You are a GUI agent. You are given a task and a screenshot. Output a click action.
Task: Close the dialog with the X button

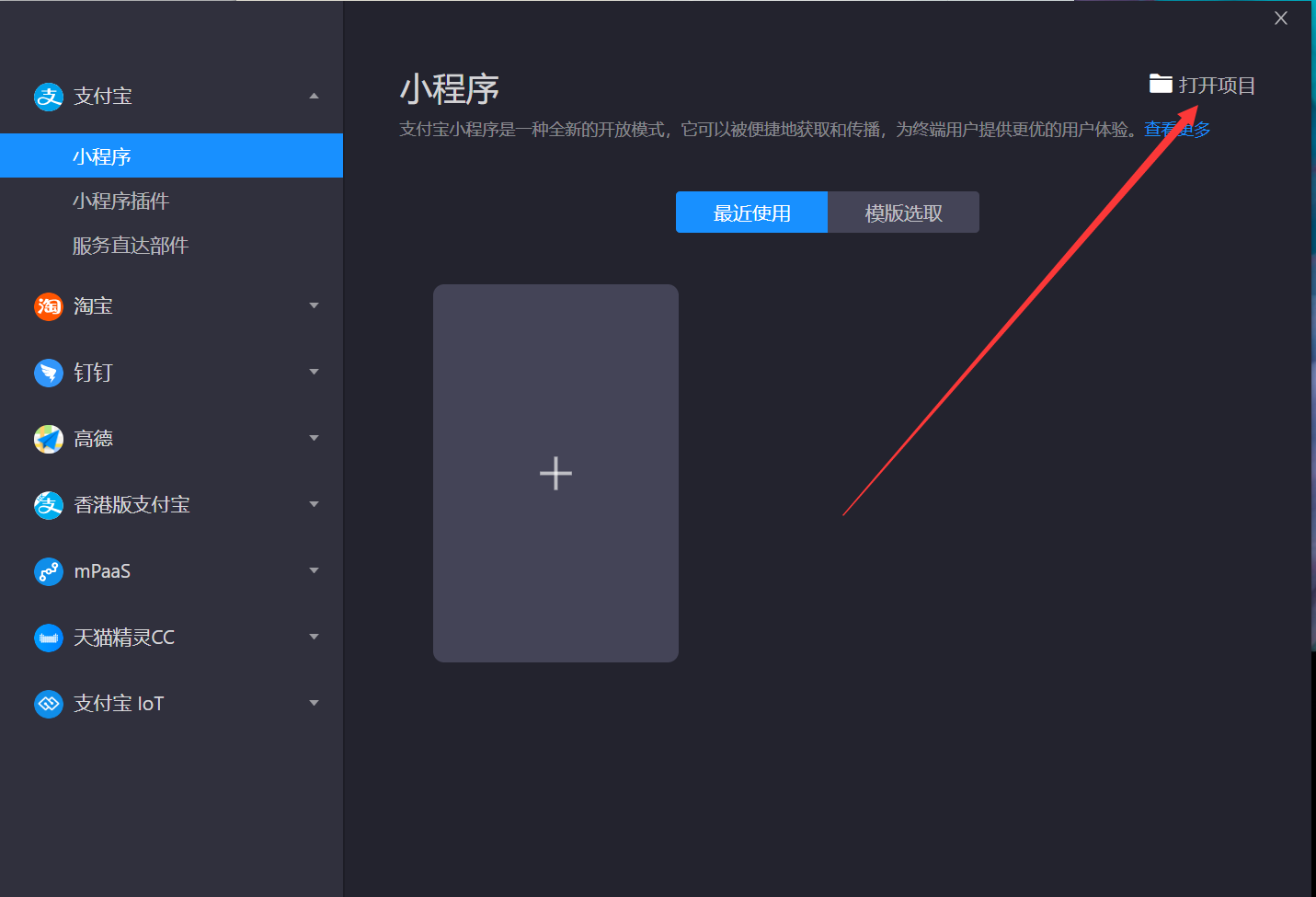click(1280, 17)
